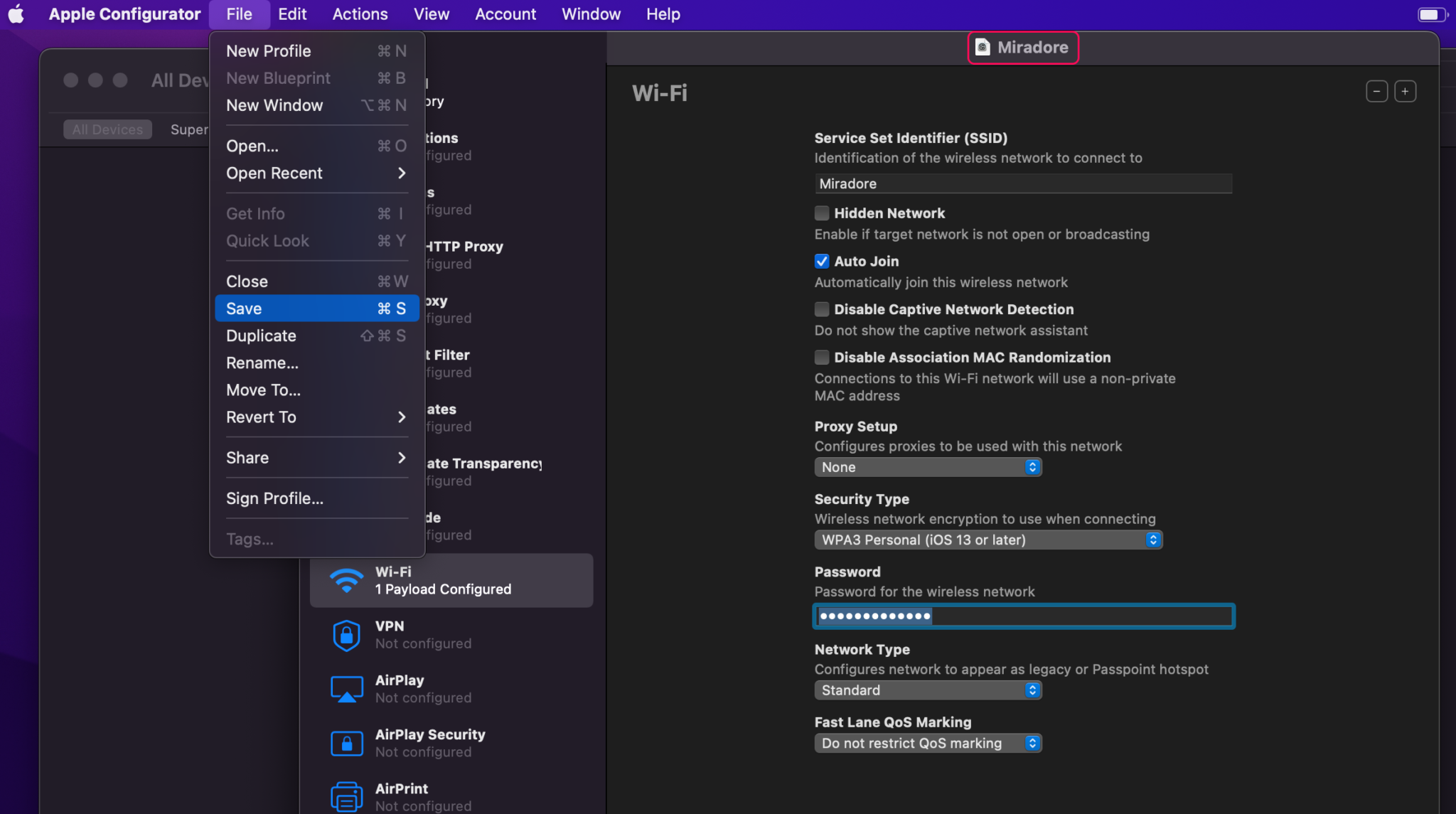This screenshot has width=1456, height=814.
Task: Uncheck the Auto Join checkbox
Action: [822, 262]
